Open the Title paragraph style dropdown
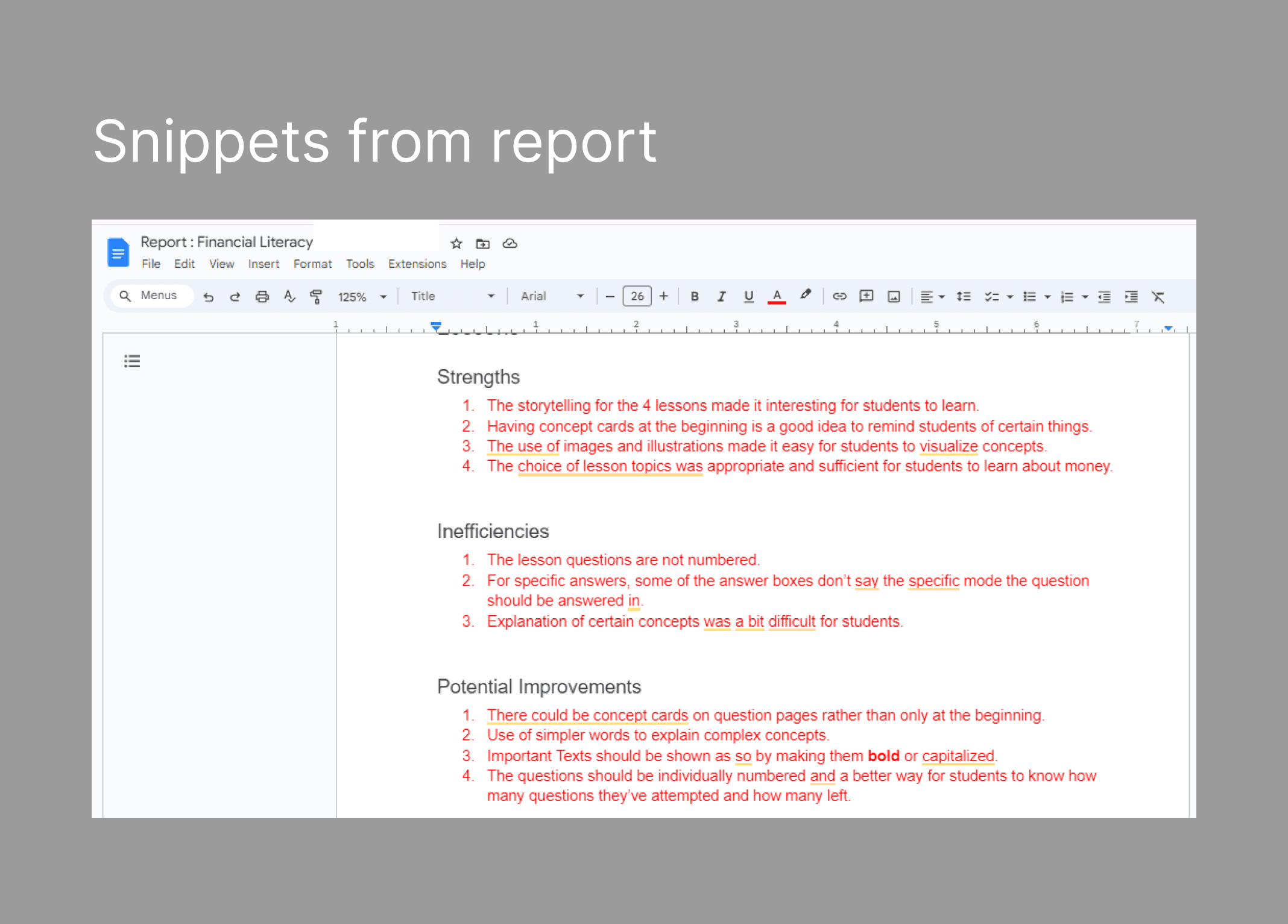Viewport: 1288px width, 924px height. point(452,296)
